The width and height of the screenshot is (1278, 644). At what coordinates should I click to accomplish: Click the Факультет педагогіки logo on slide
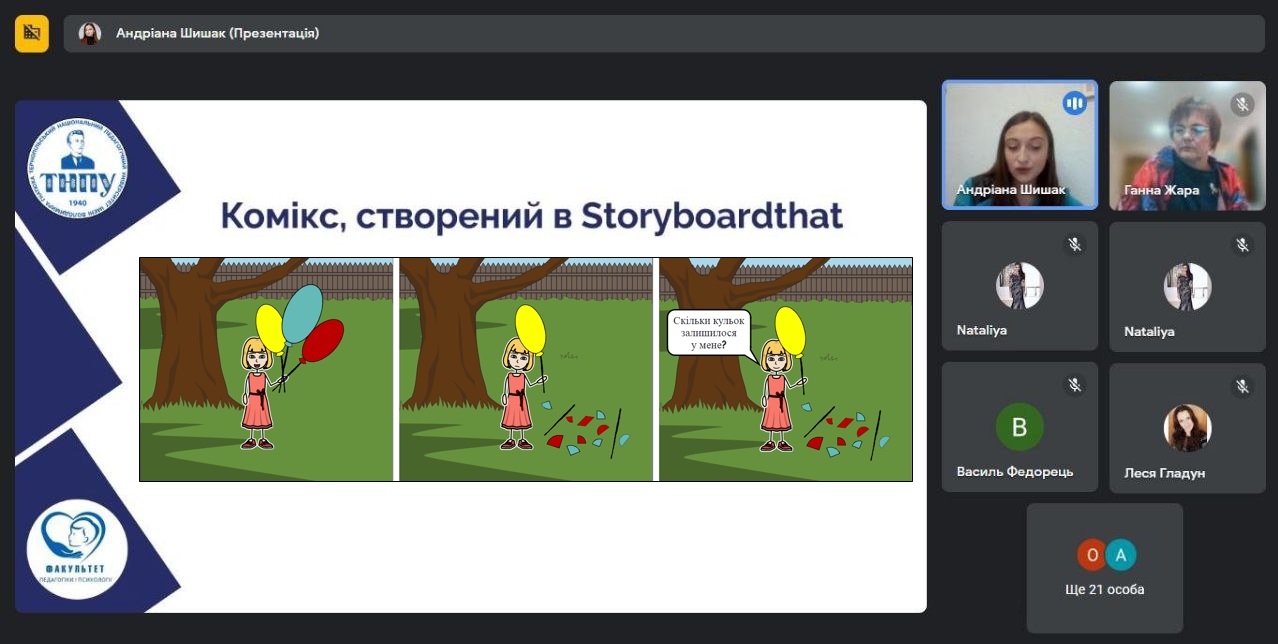coord(78,549)
